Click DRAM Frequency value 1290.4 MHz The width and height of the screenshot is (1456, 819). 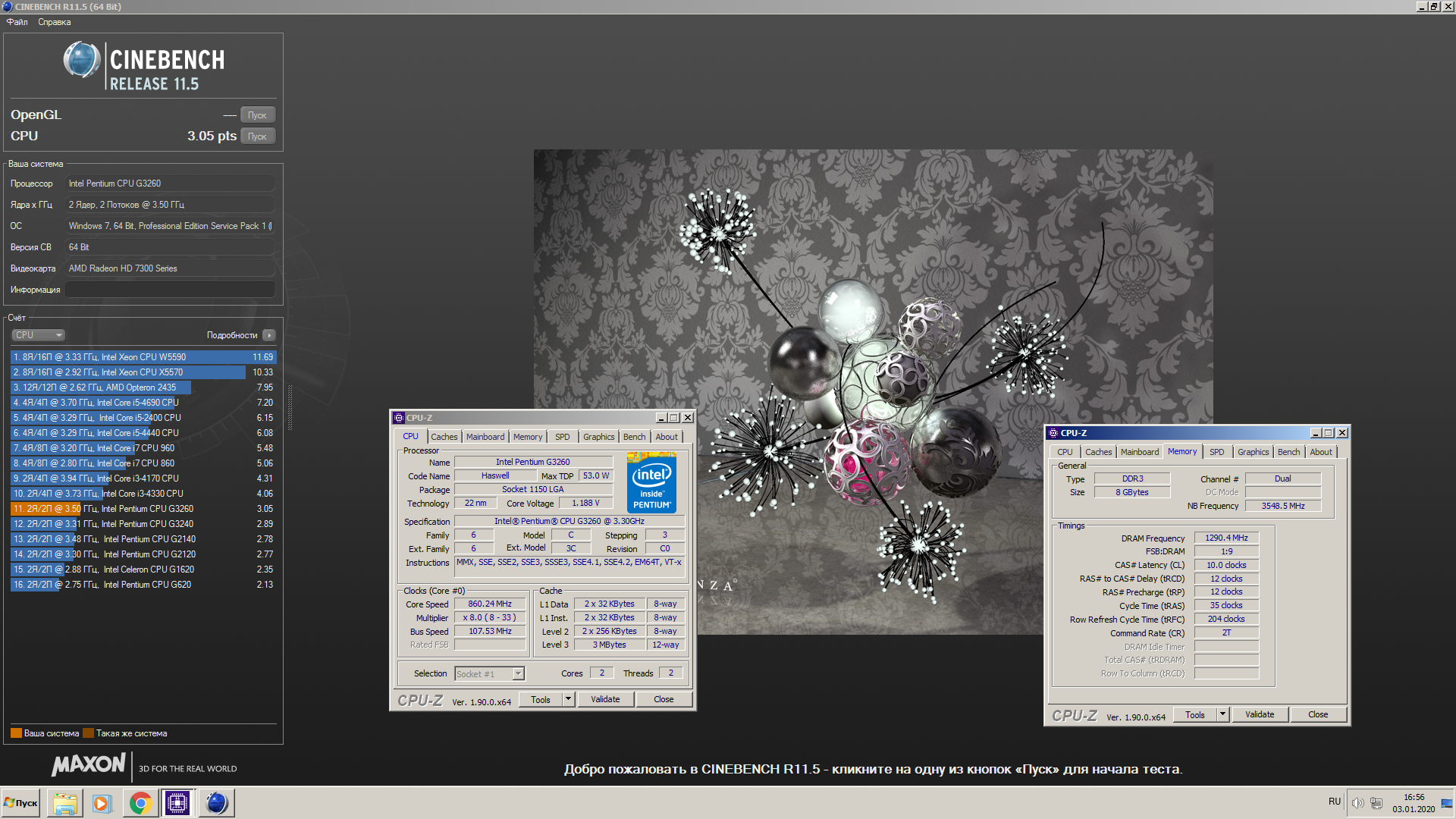tap(1226, 538)
